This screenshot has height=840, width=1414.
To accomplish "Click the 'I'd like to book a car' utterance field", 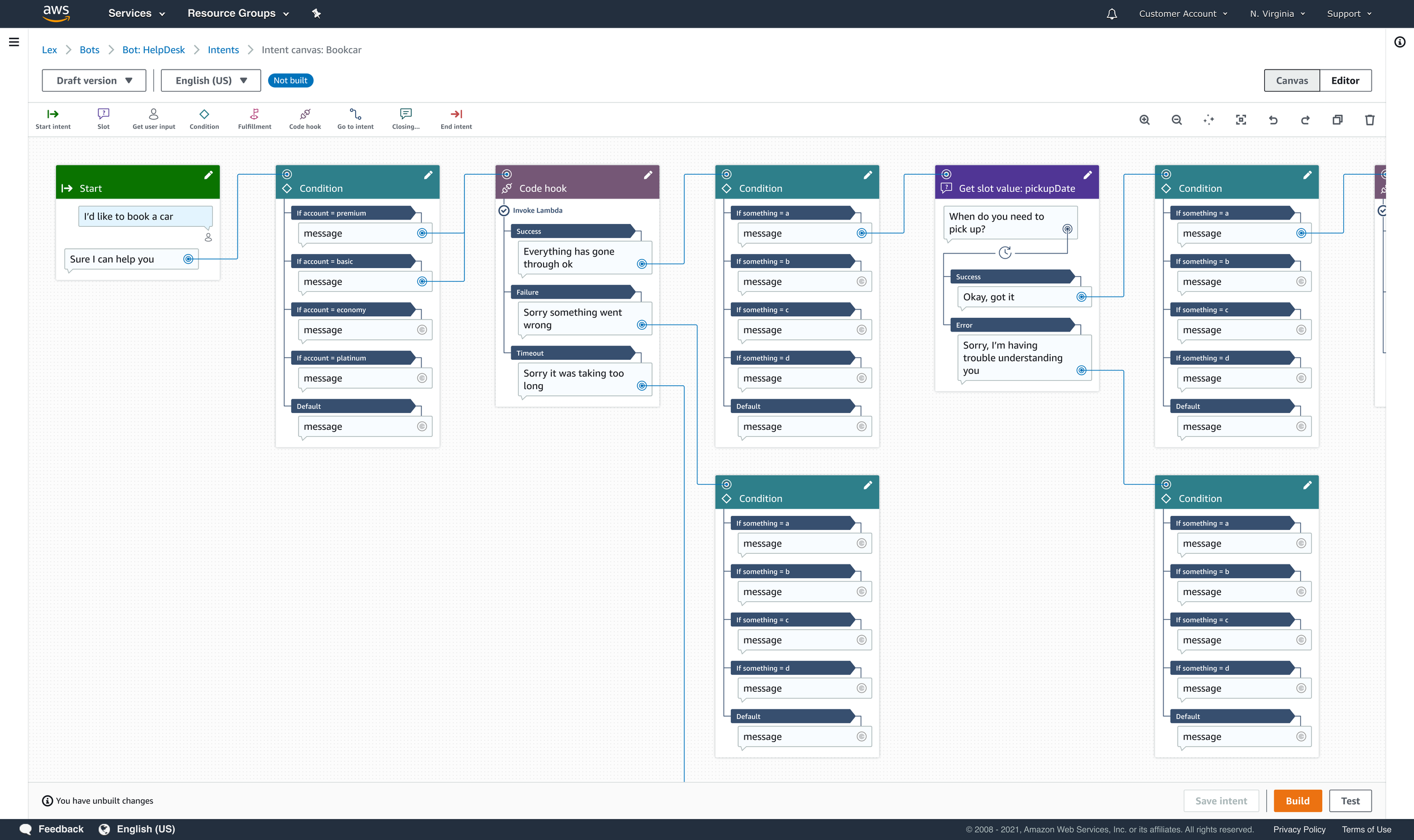I will coord(145,216).
